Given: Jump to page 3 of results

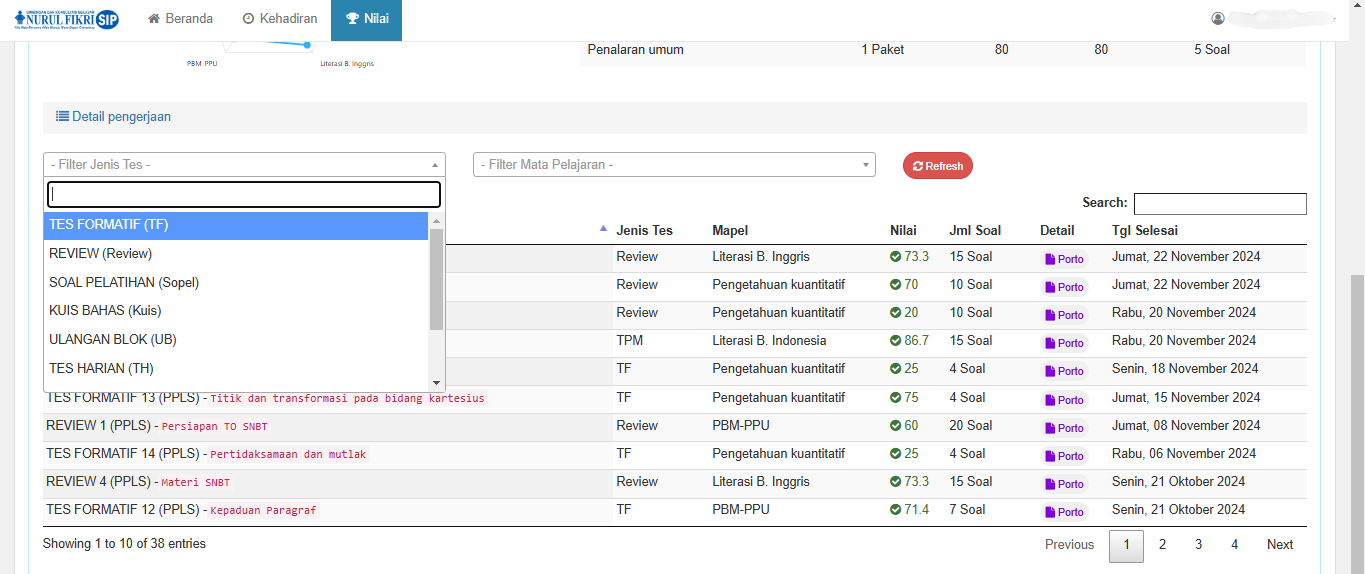Looking at the screenshot, I should (1198, 545).
